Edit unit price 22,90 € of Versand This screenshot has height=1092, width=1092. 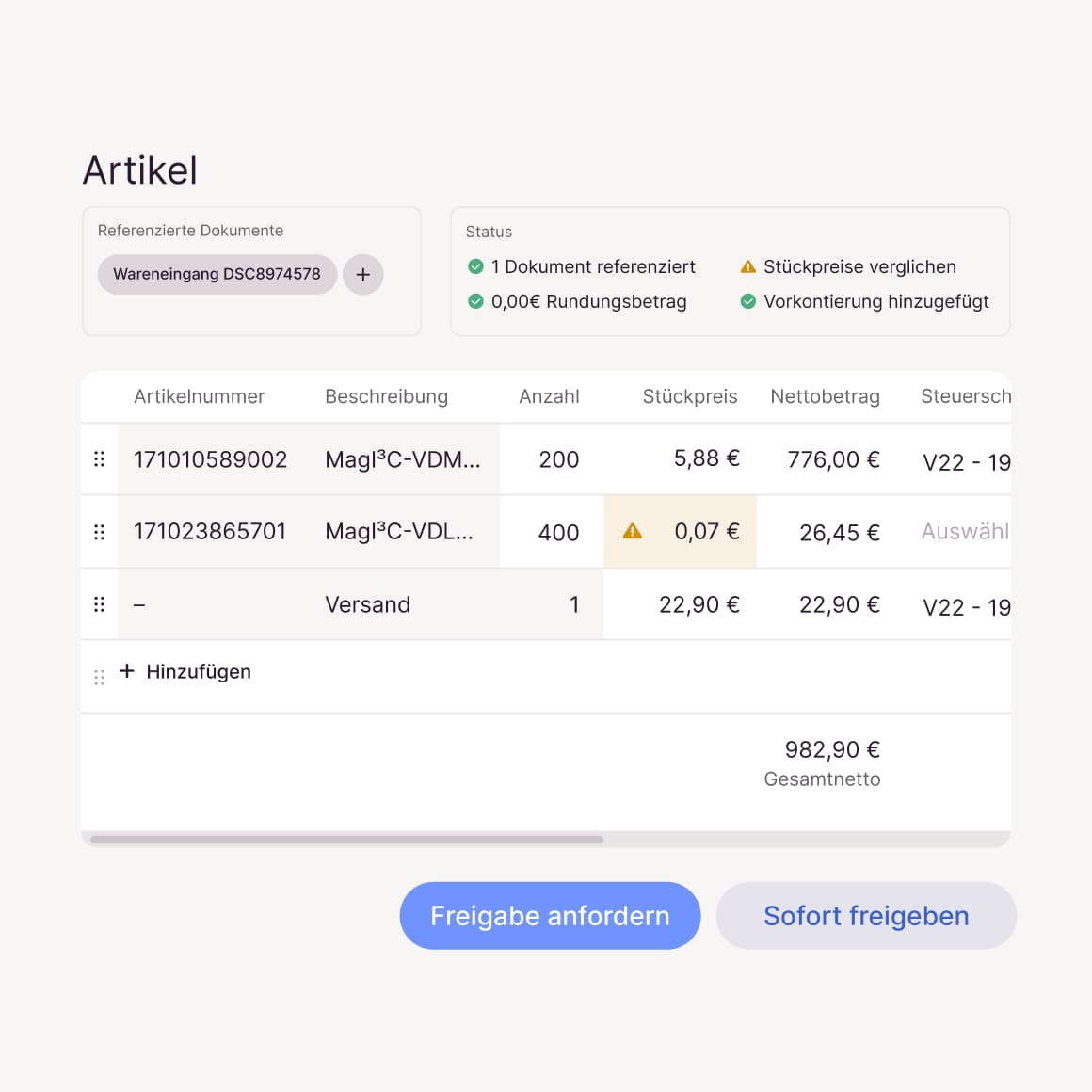pyautogui.click(x=699, y=604)
